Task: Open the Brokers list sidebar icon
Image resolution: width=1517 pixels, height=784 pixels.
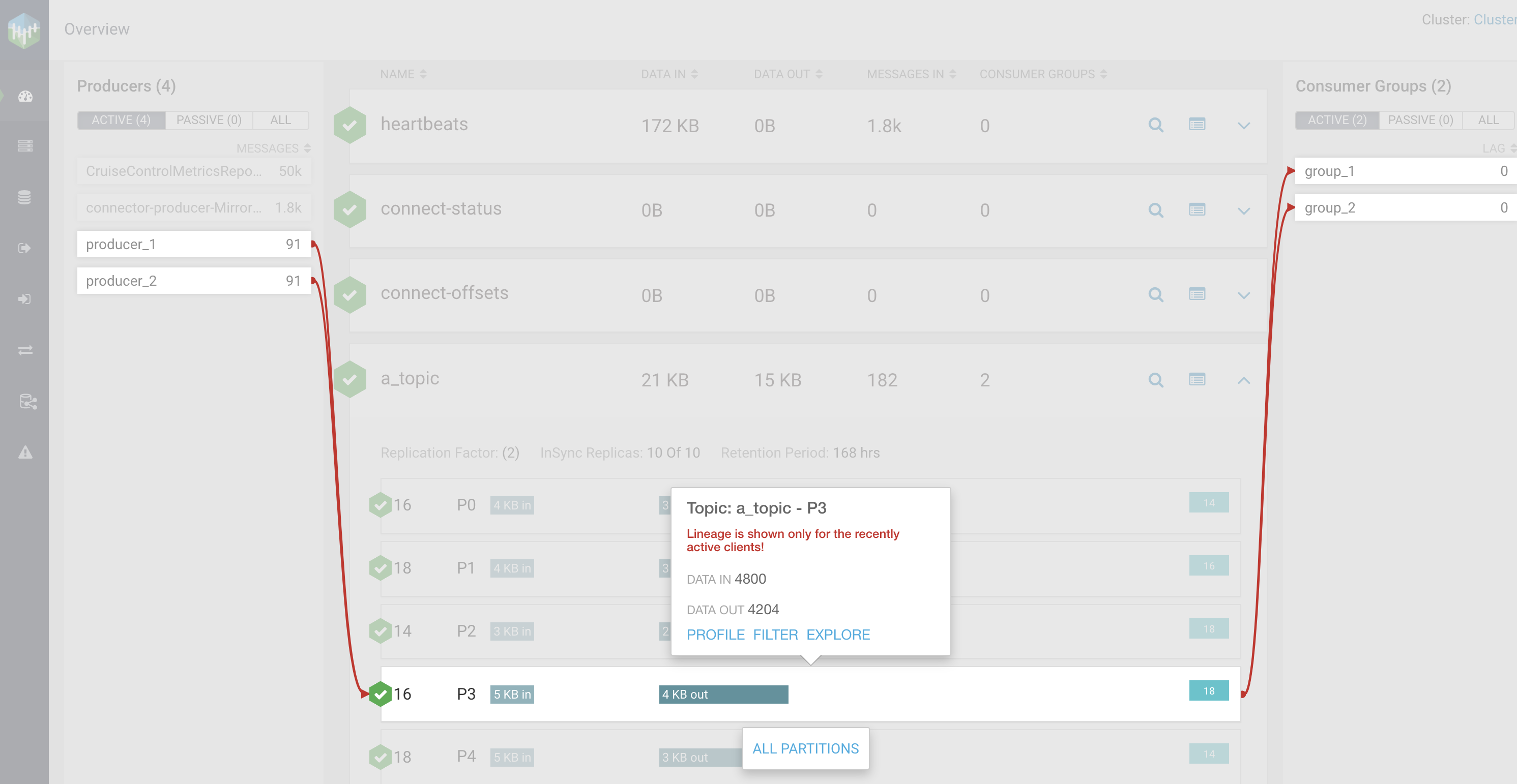Action: coord(25,146)
